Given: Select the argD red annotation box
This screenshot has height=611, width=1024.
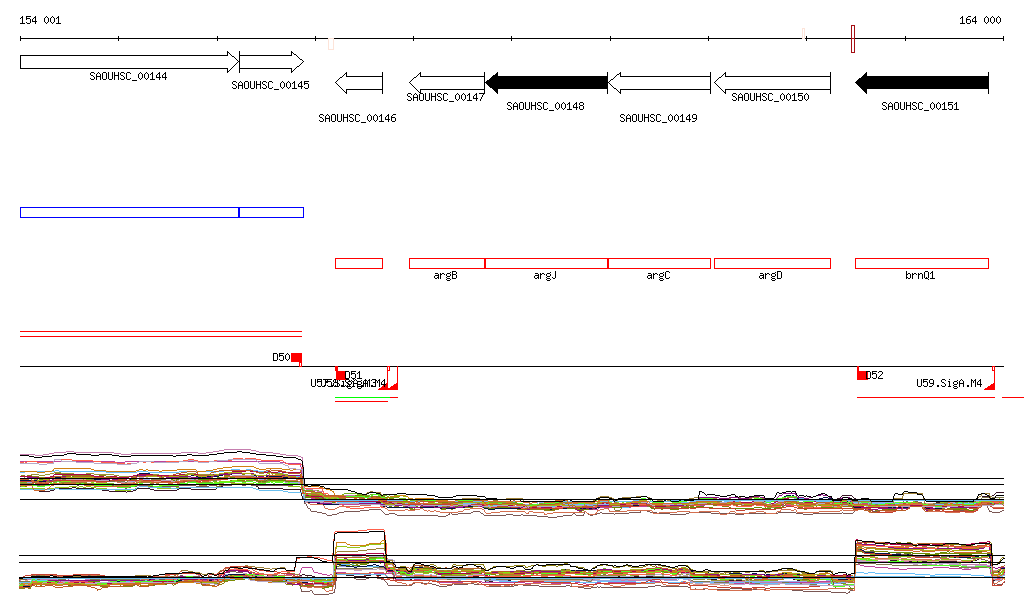Looking at the screenshot, I should point(773,264).
